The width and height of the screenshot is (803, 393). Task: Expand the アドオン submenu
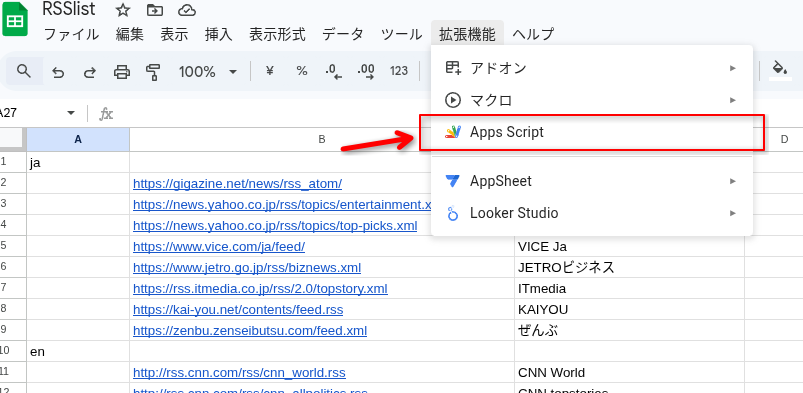[592, 68]
